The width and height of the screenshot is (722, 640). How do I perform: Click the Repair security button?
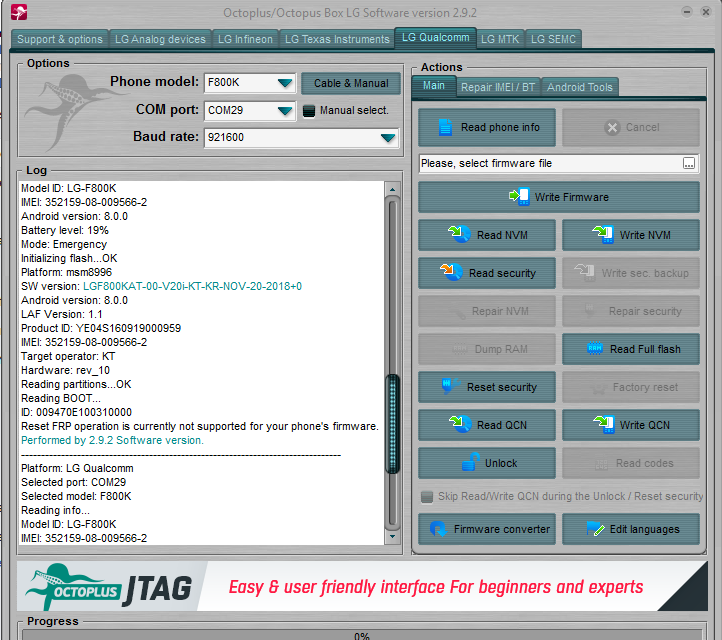point(631,311)
